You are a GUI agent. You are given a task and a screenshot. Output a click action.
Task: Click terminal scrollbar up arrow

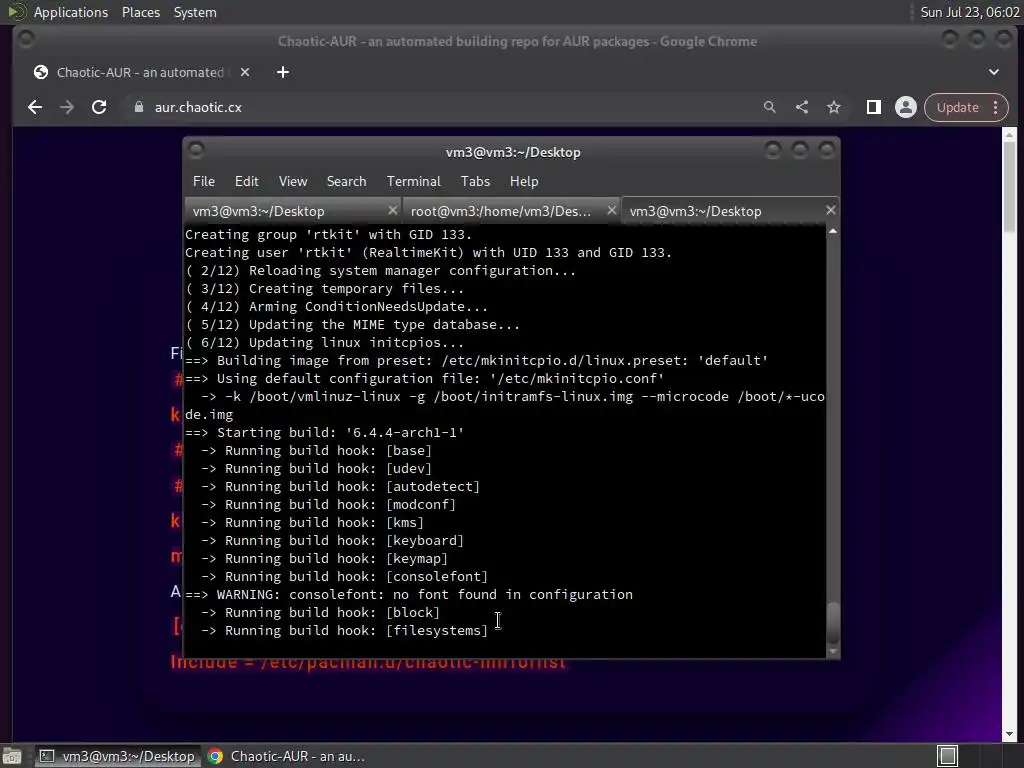[833, 231]
